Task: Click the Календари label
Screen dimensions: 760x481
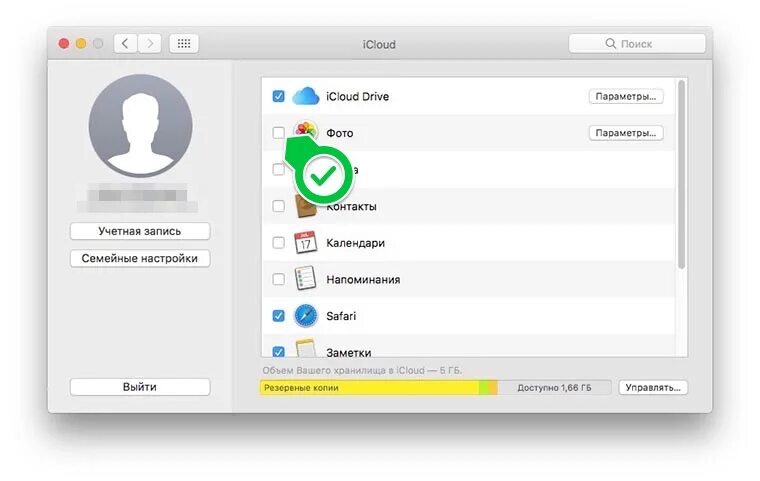Action: (x=355, y=243)
